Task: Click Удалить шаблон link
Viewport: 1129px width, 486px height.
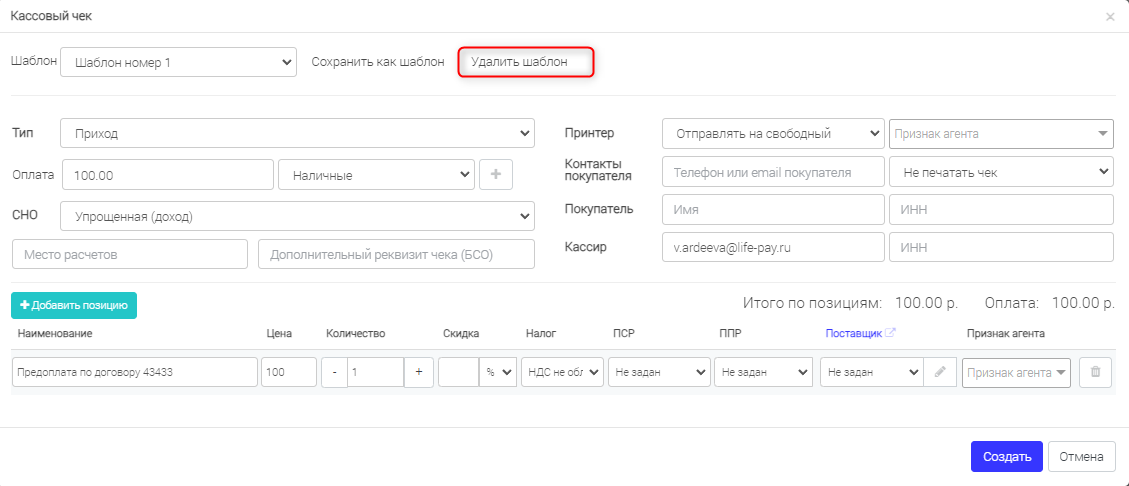Action: pyautogui.click(x=519, y=62)
